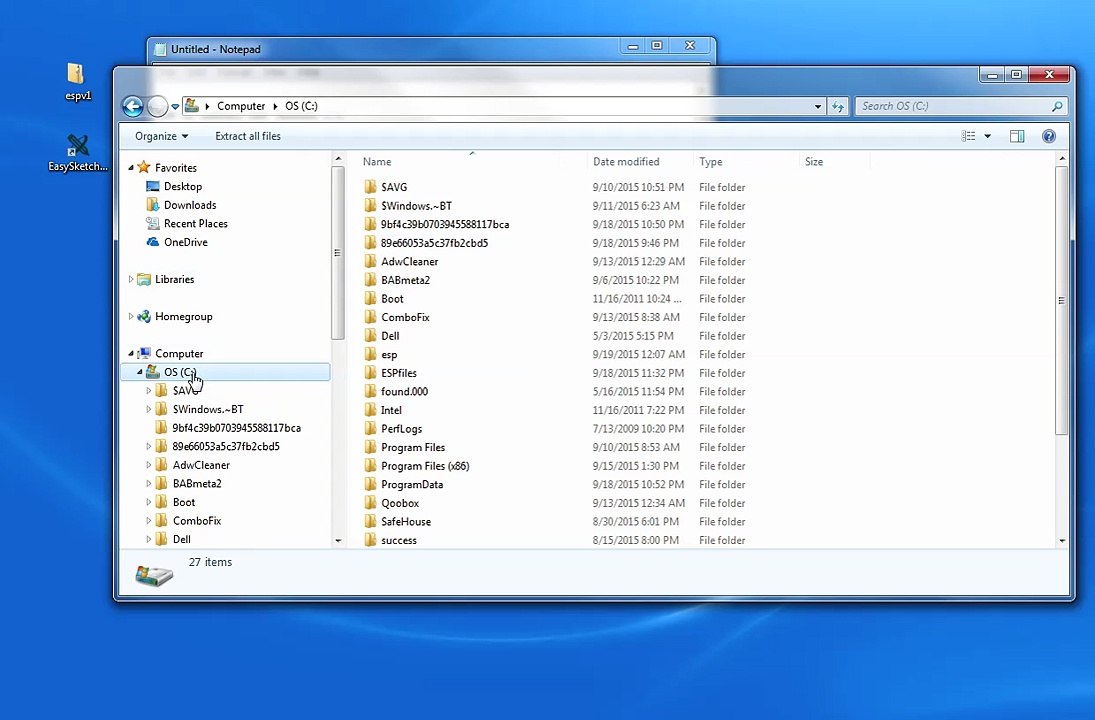Open address bar previous locations dropdown
Screen dimensions: 1095x720
coord(818,107)
